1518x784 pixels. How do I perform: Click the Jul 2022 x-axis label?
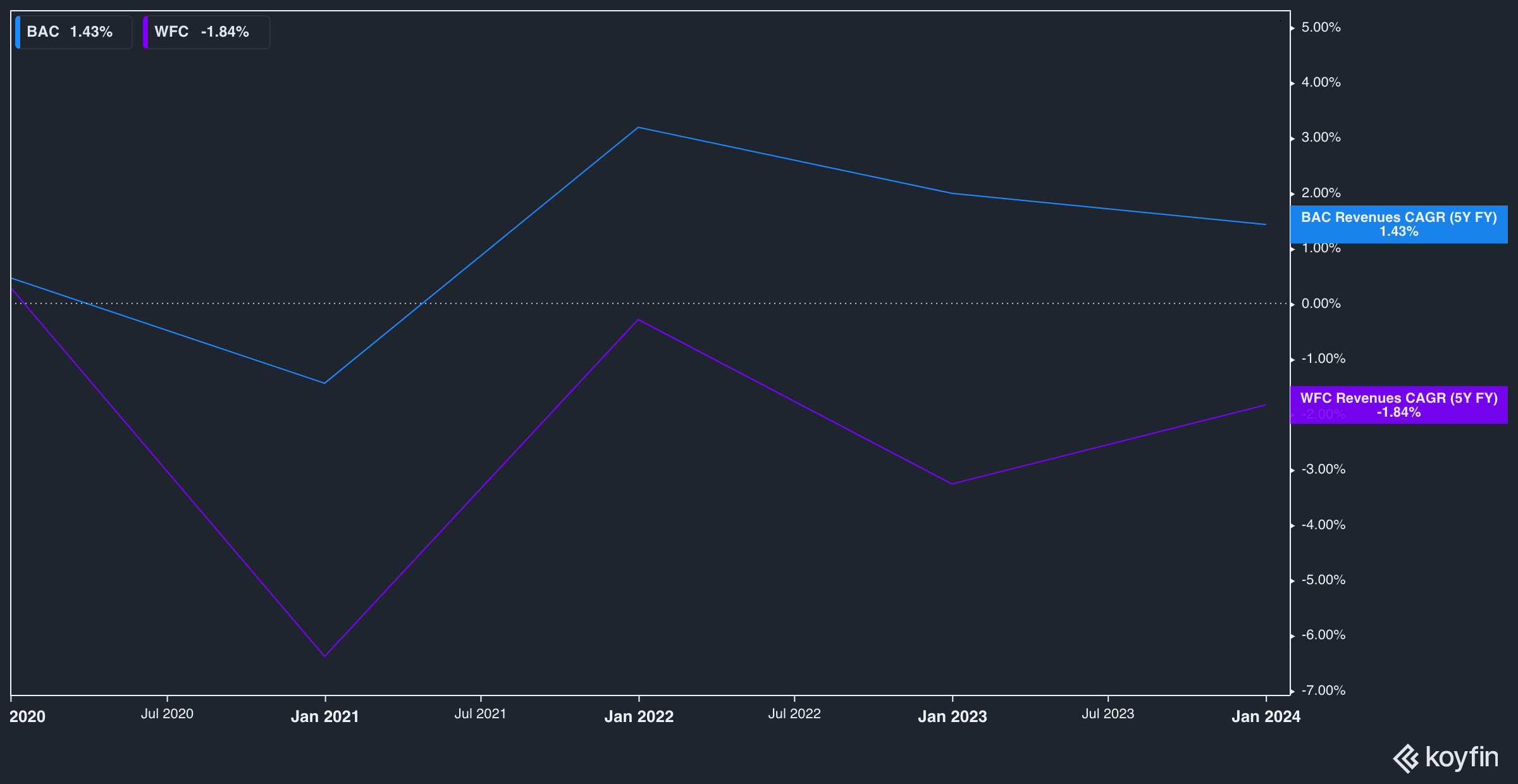coord(794,714)
